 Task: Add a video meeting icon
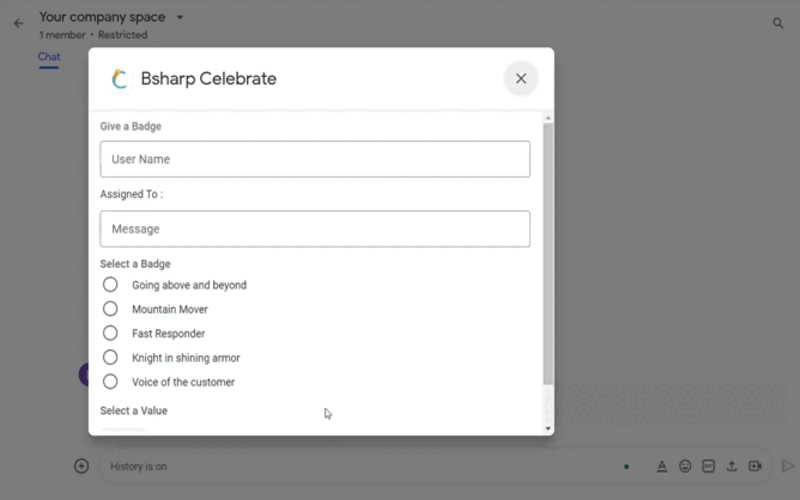(755, 466)
